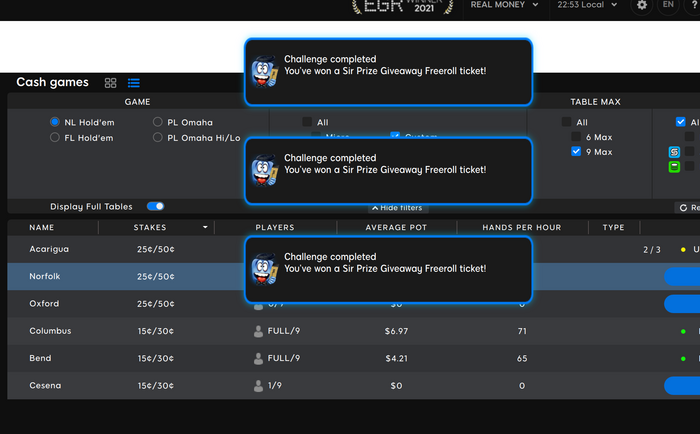Click 71 hands per hour value
Screen dimensions: 700x434
point(522,331)
